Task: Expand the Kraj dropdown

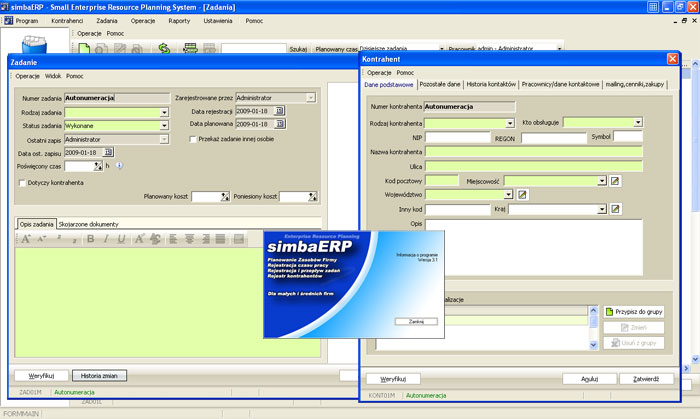Action: click(x=602, y=209)
